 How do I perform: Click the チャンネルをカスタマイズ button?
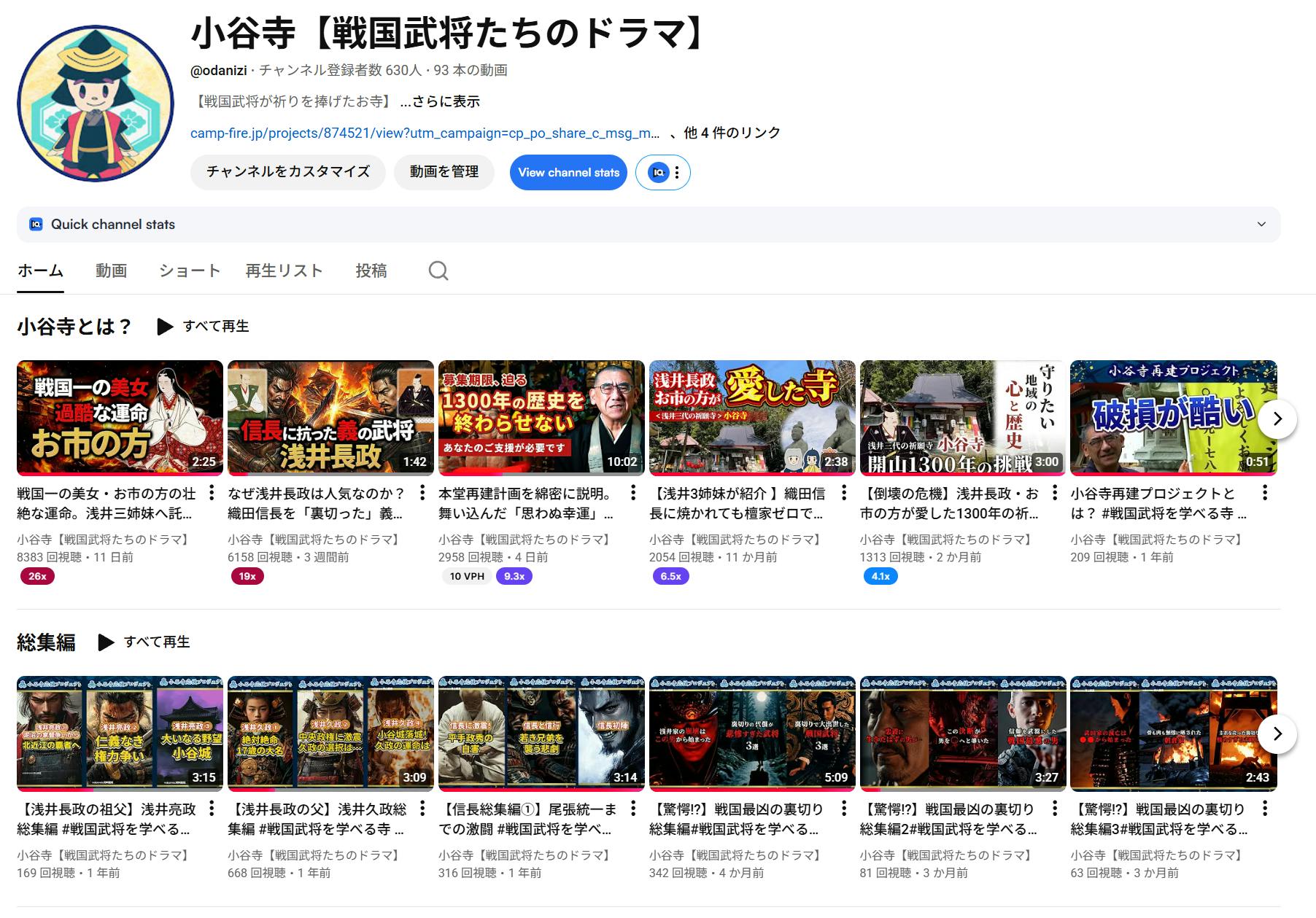click(x=287, y=172)
